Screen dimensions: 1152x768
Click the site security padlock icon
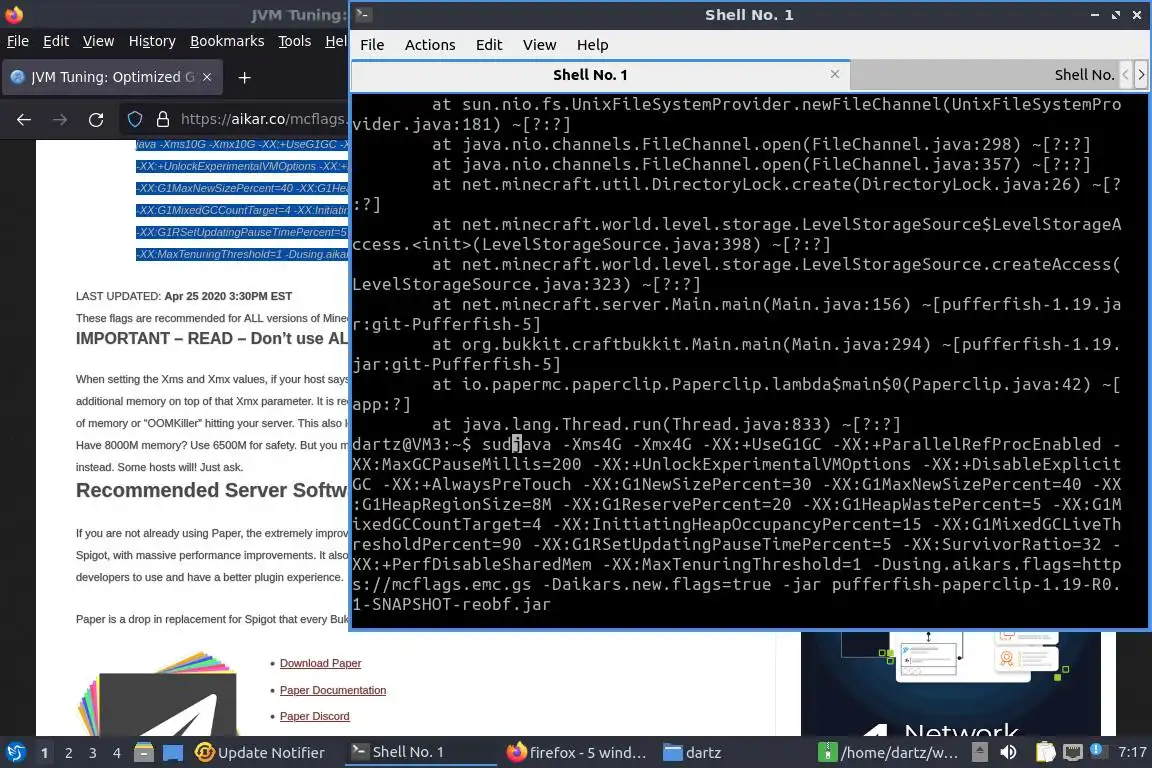coord(163,119)
